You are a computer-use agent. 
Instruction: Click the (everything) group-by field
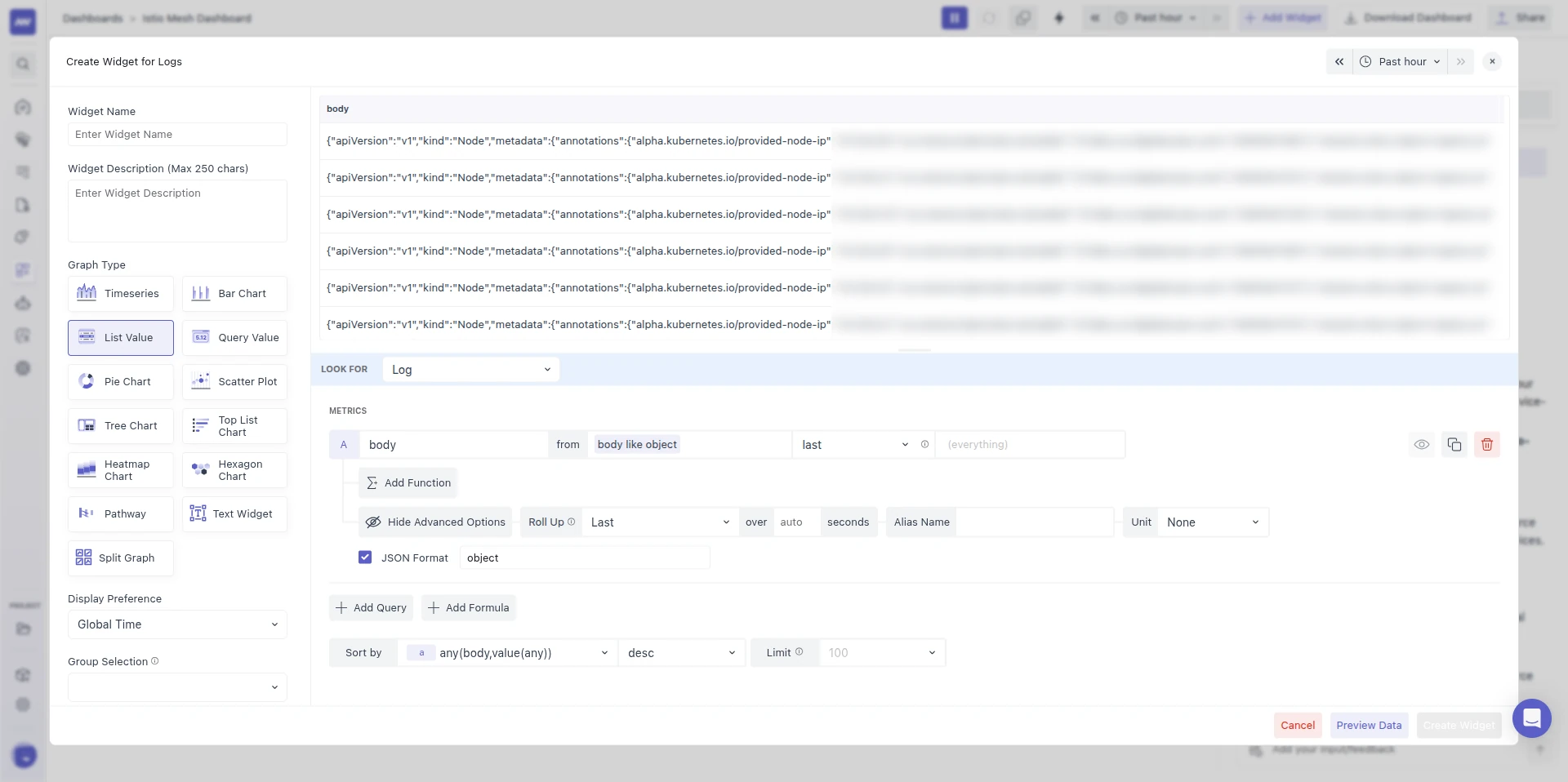pos(1030,445)
